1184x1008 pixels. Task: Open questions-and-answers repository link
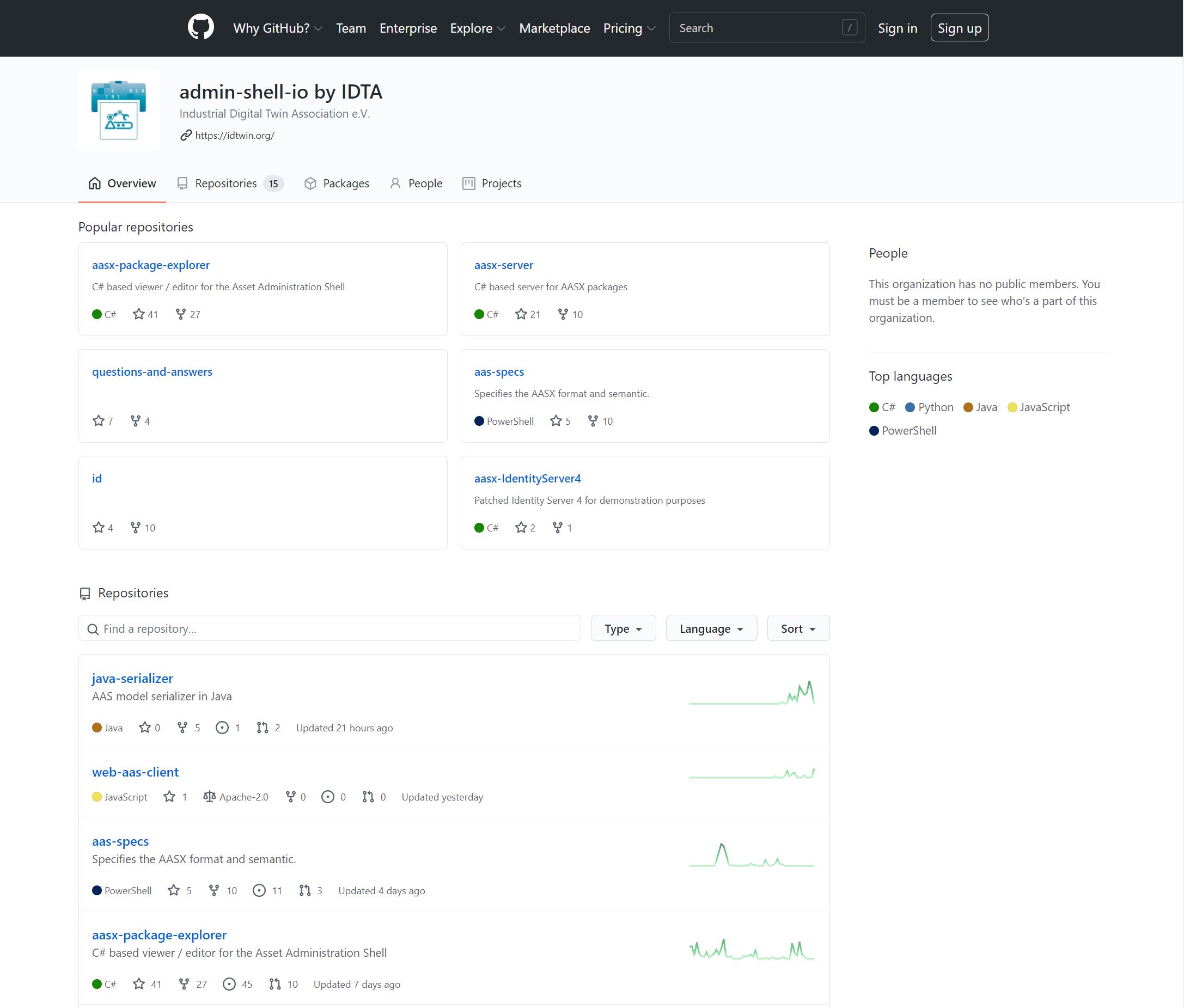point(152,372)
